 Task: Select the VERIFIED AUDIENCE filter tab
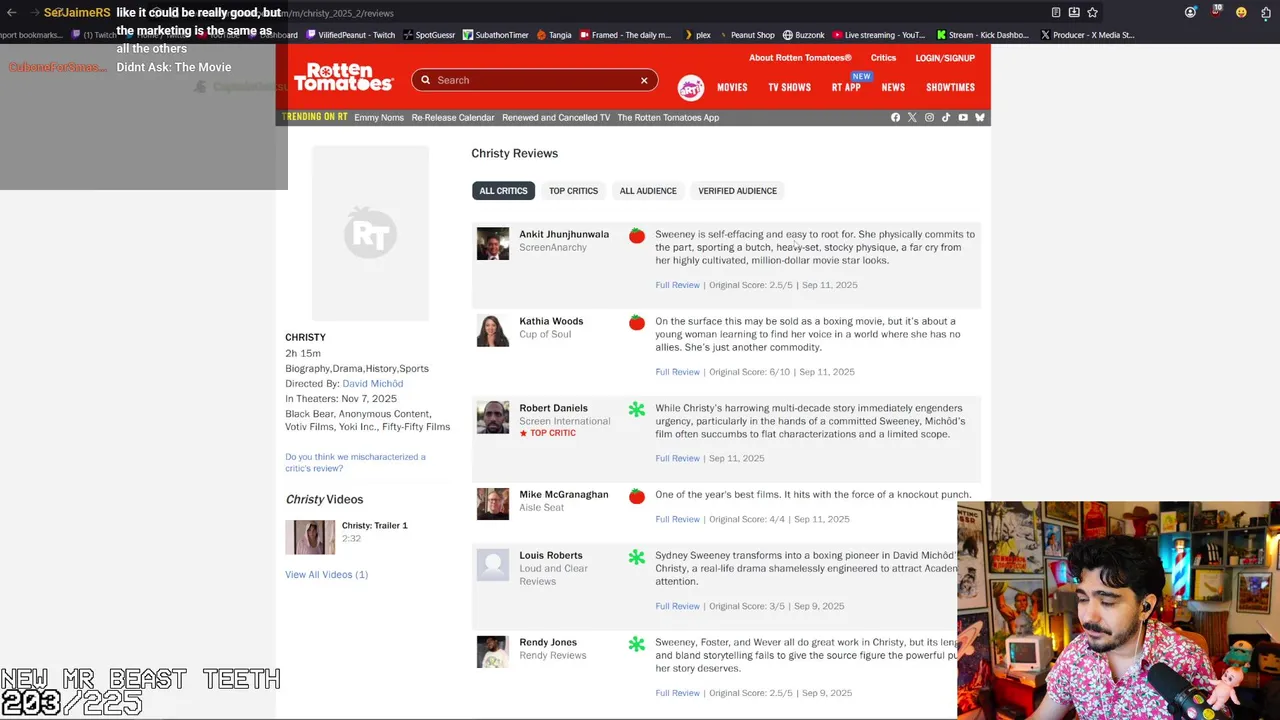pos(737,191)
